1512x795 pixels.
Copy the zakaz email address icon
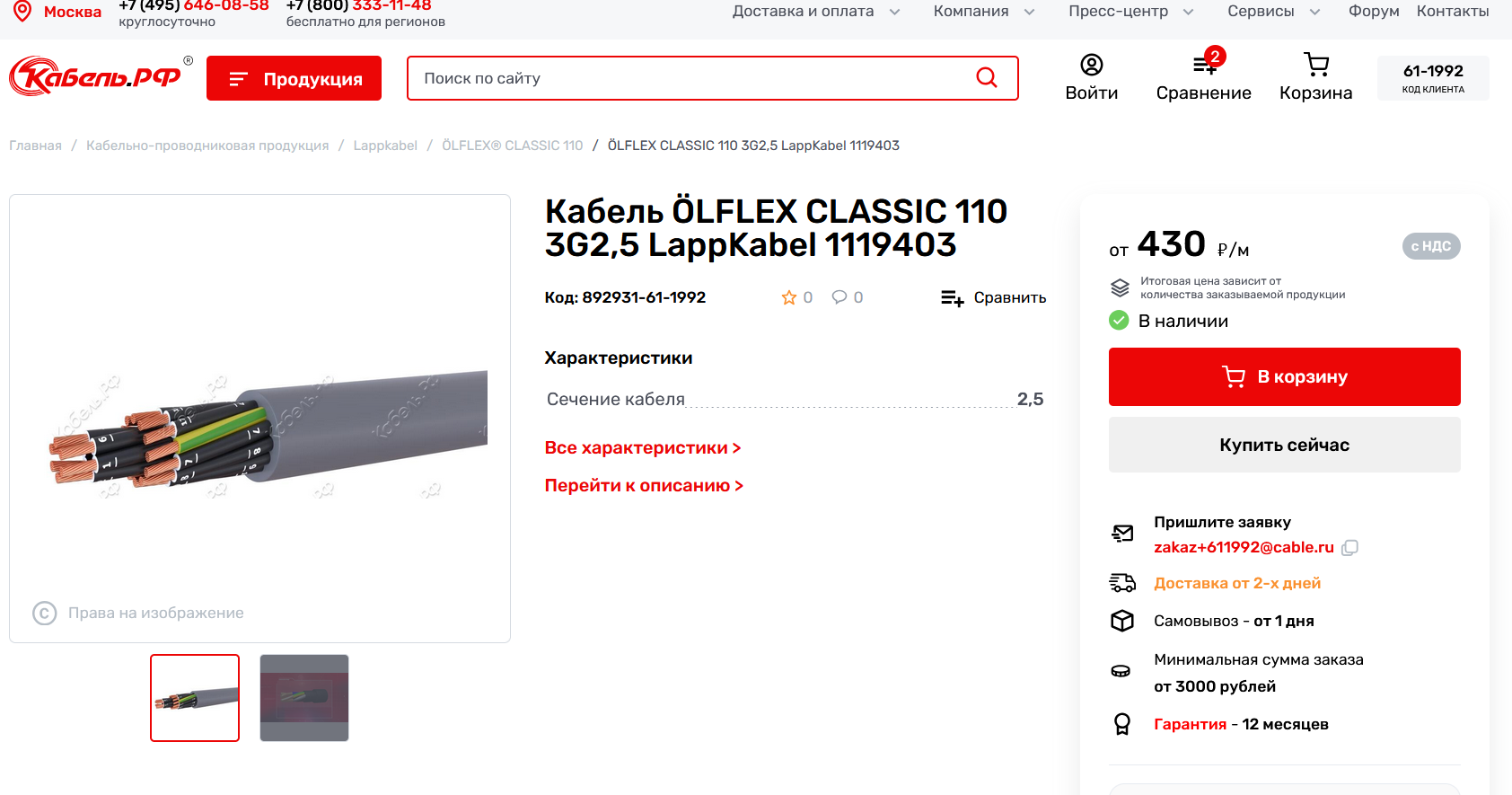(x=1349, y=548)
